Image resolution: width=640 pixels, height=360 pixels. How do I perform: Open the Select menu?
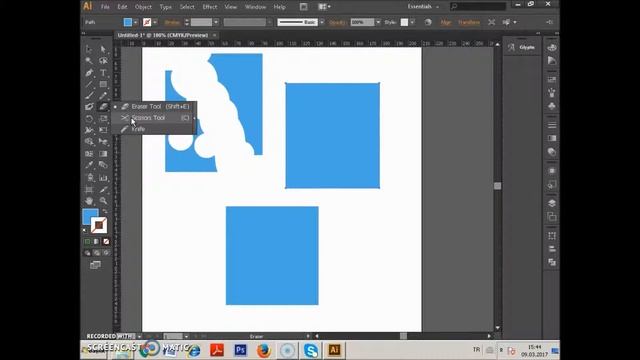[x=187, y=7]
